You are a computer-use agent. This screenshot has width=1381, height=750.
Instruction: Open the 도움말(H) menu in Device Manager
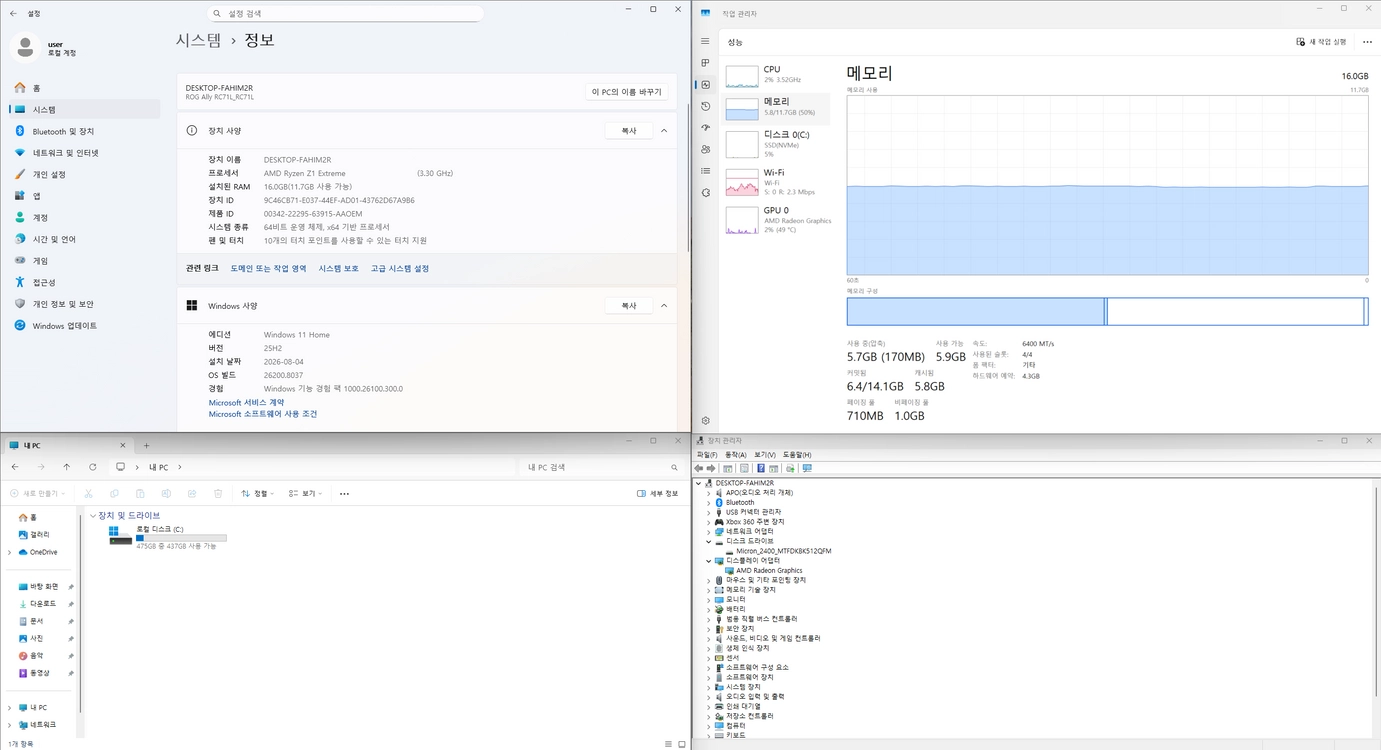pos(797,455)
